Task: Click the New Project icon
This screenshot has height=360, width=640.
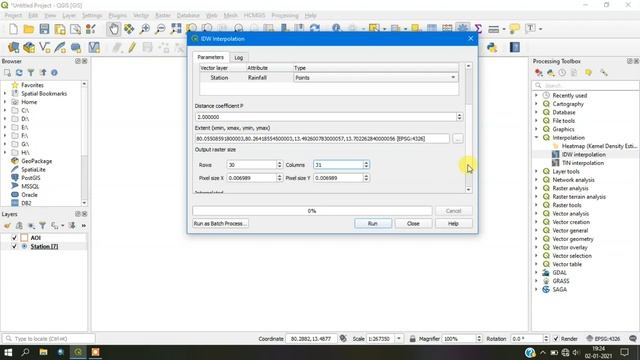Action: click(x=13, y=29)
